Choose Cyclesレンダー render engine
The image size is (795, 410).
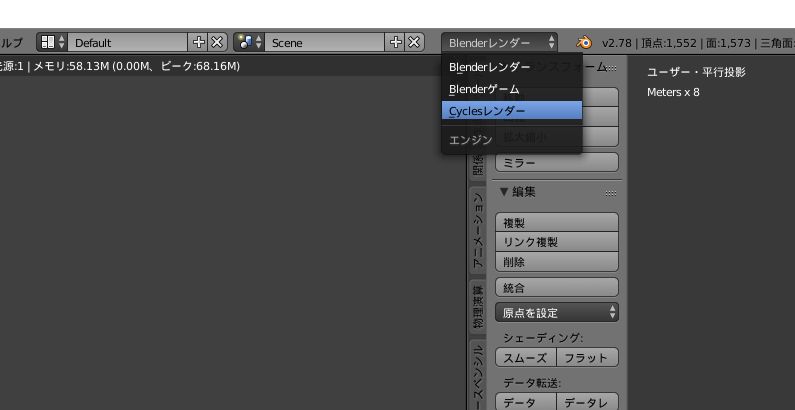click(x=512, y=110)
